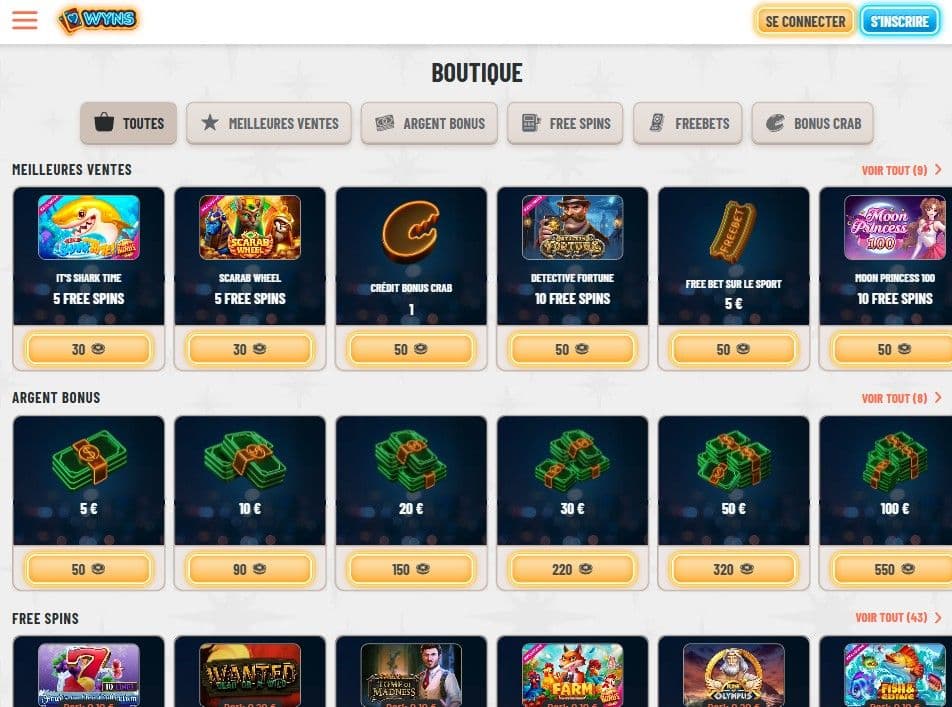Open the Scarab Wheel game thumbnail
This screenshot has height=707, width=952.
point(250,228)
